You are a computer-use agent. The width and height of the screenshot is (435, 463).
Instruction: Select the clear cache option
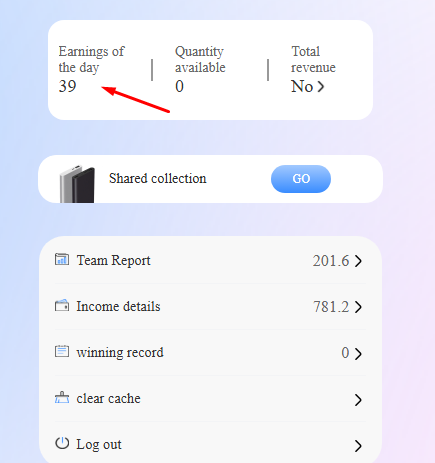click(210, 398)
